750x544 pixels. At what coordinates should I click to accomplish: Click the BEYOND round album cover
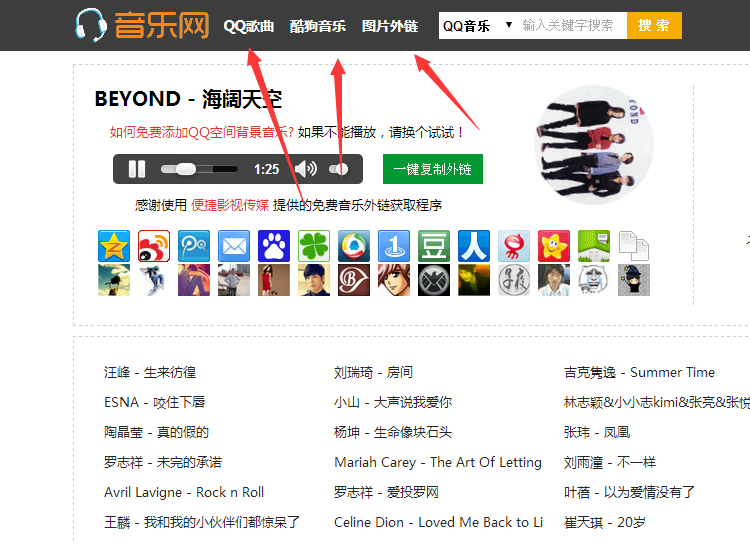(x=594, y=145)
